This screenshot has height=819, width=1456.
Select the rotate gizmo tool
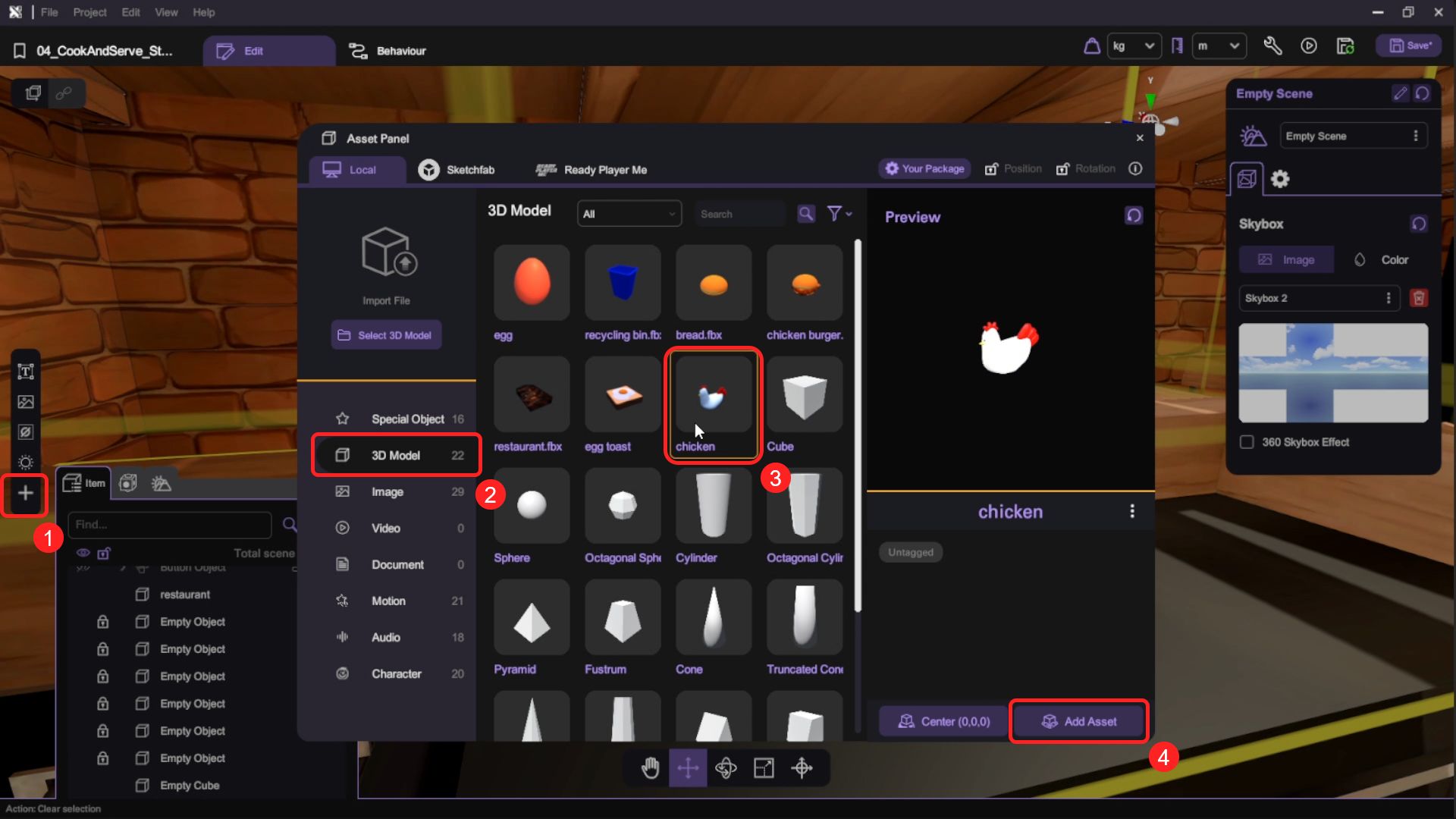(x=726, y=768)
